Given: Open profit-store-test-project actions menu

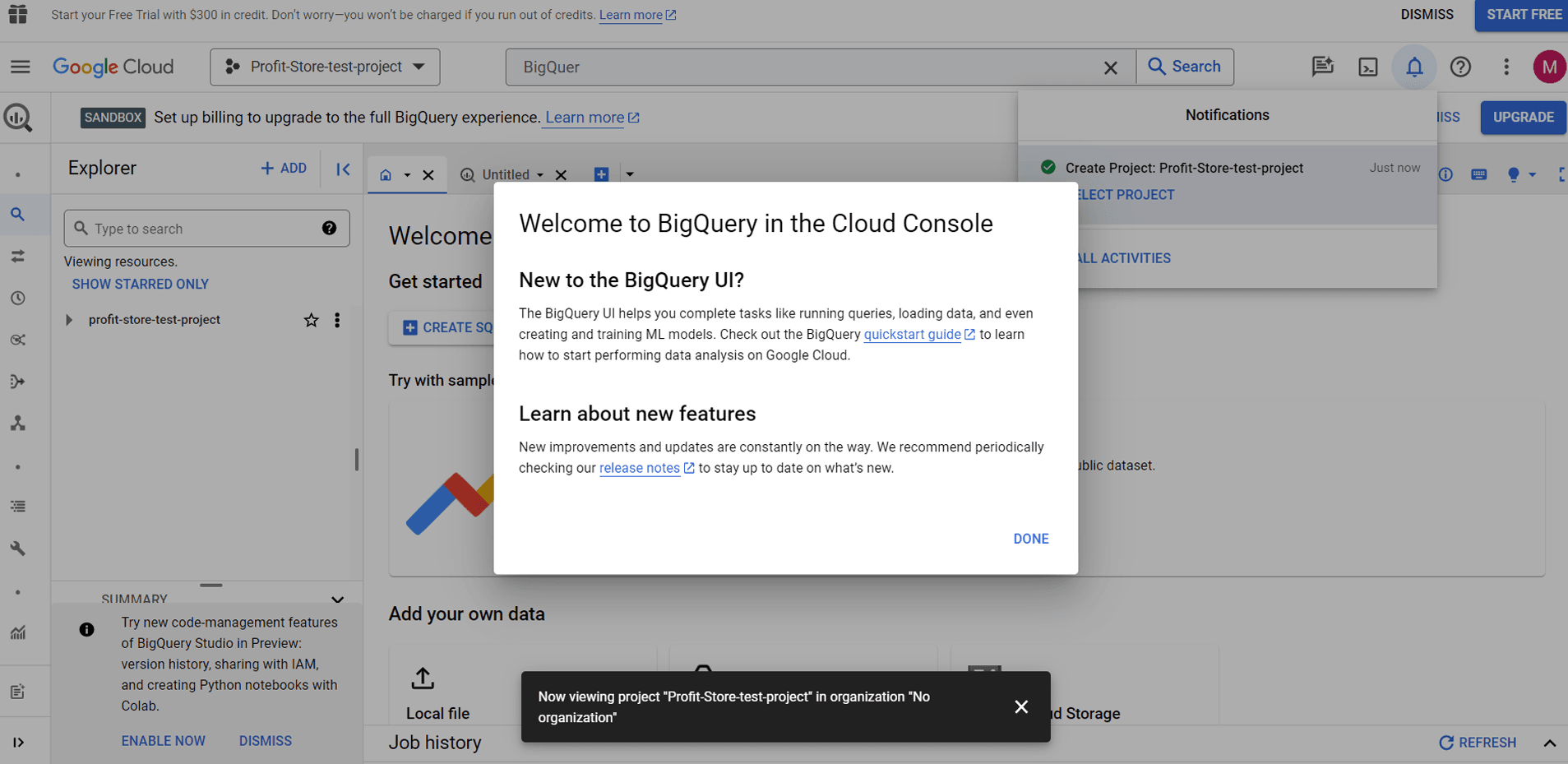Looking at the screenshot, I should (x=337, y=320).
